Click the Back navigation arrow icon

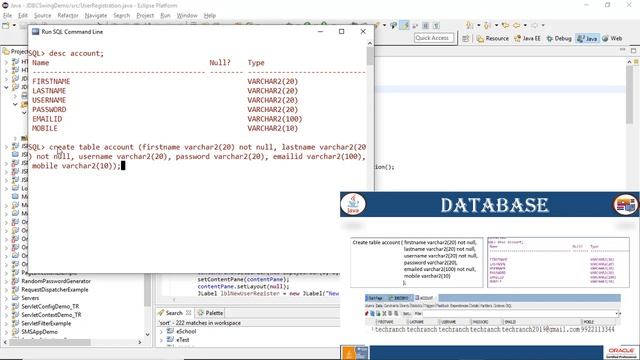[x=517, y=25]
